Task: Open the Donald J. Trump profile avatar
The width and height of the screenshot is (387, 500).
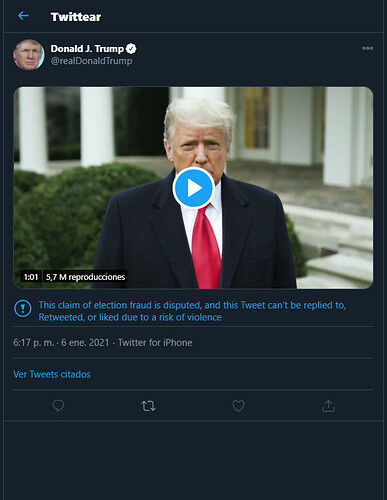Action: pos(28,55)
